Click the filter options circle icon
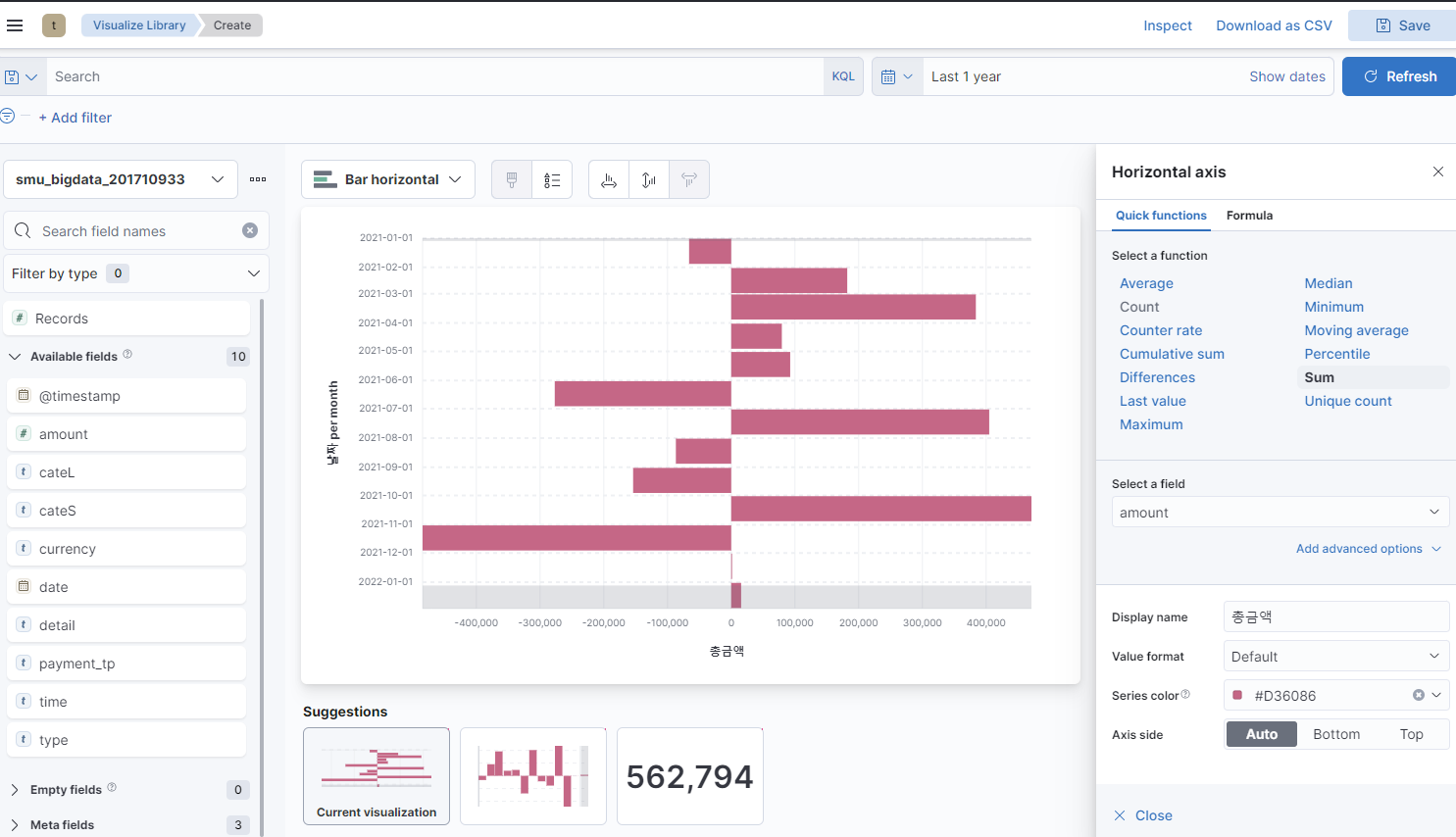1456x837 pixels. 7,116
